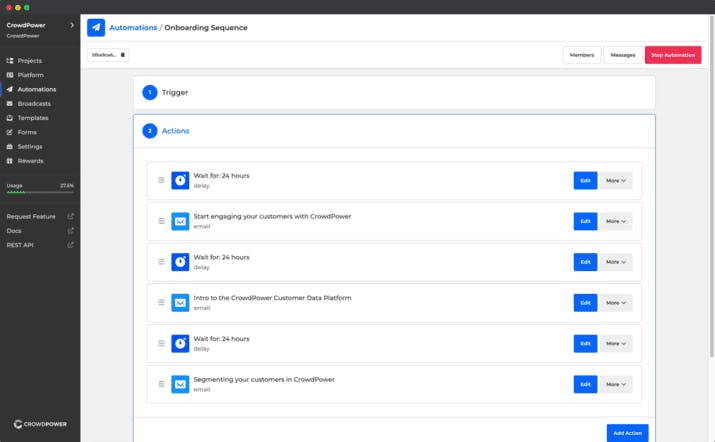Edit Segmenting your customers in CrowdPower email
Viewport: 715px width, 442px height.
(x=585, y=384)
